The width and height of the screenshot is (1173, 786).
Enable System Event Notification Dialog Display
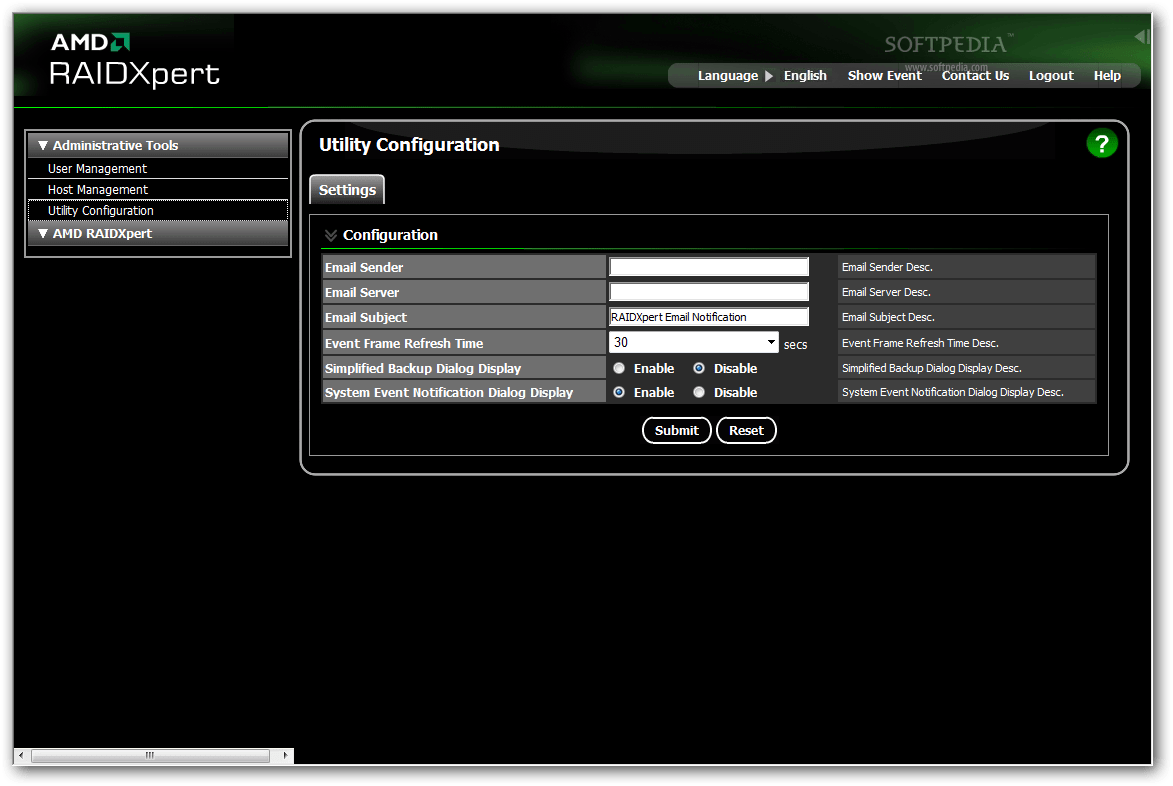coord(619,392)
